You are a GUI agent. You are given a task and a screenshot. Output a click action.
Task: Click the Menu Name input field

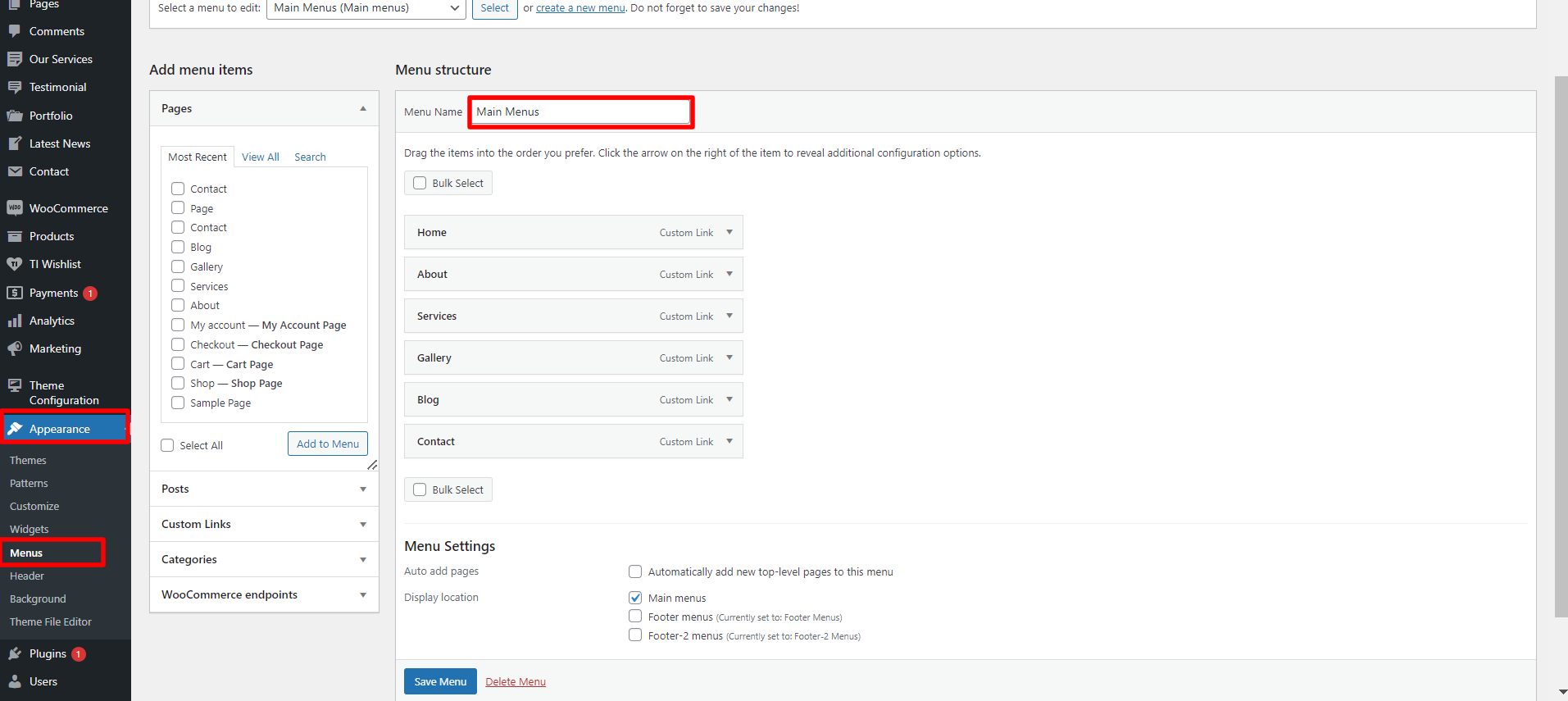(x=581, y=112)
